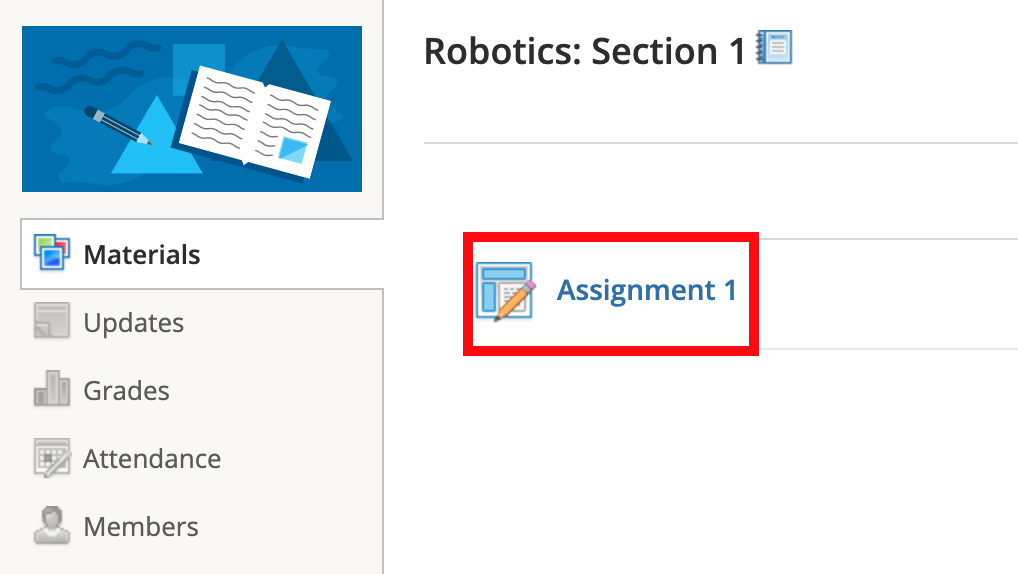Switch to the Materials tab
This screenshot has height=574, width=1018.
tap(141, 255)
